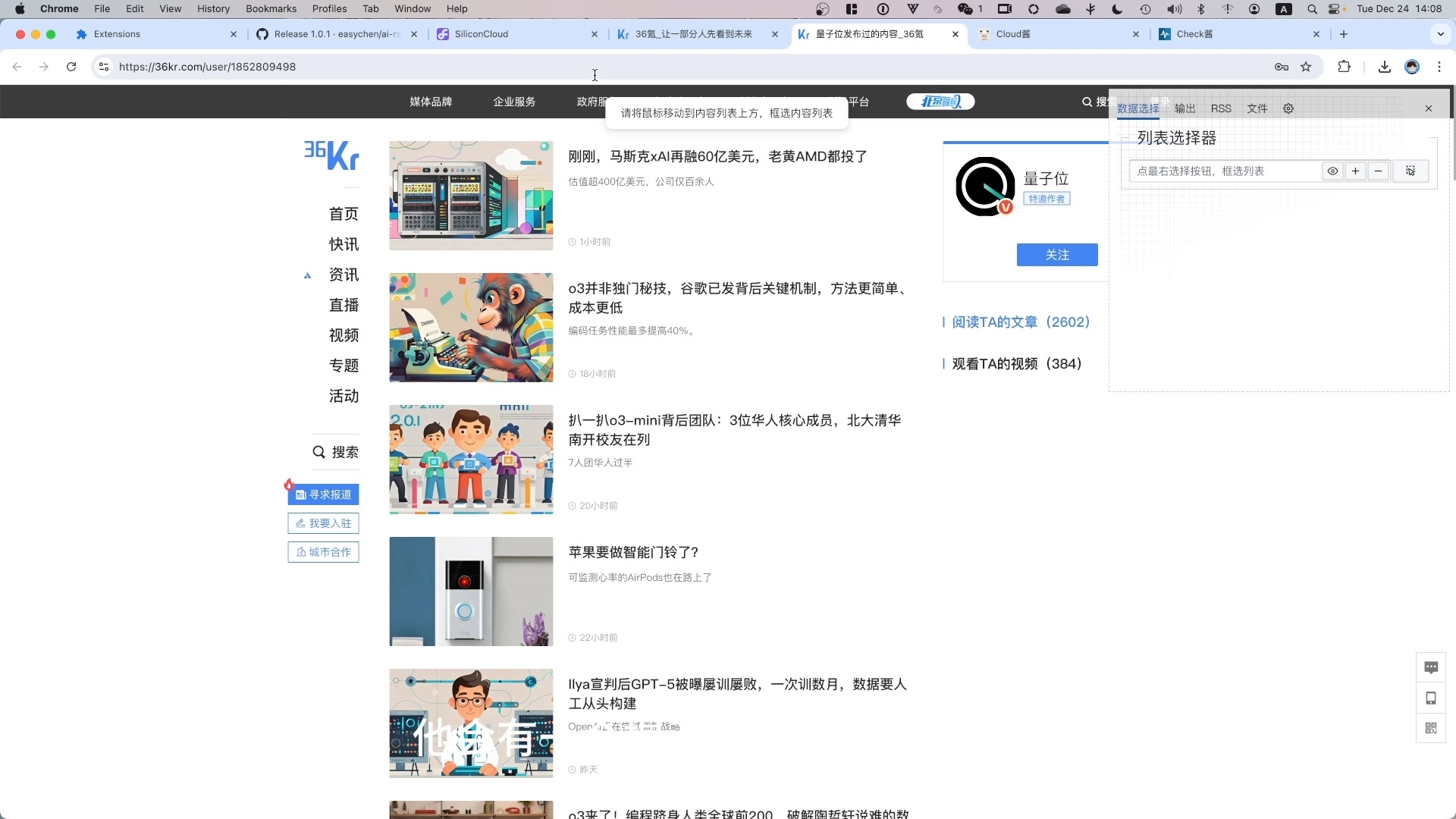Click the browser forward arrow
Image resolution: width=1456 pixels, height=819 pixels.
(44, 67)
